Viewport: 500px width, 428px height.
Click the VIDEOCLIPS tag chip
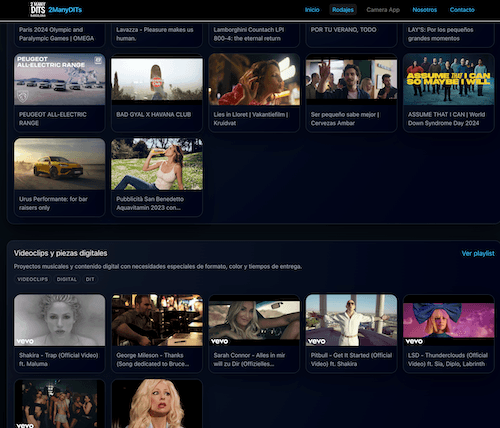(33, 279)
